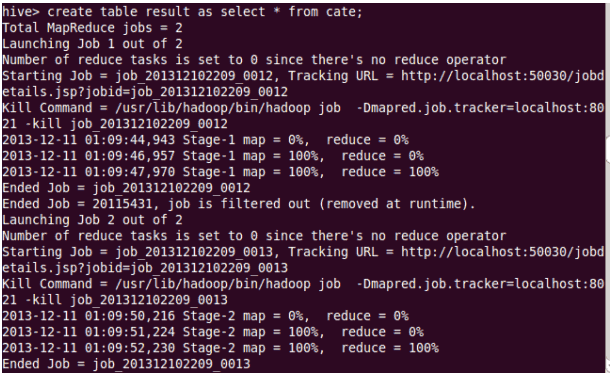Click '-kill job_201312102209_0012' text
This screenshot has height=375, width=612.
126,124
